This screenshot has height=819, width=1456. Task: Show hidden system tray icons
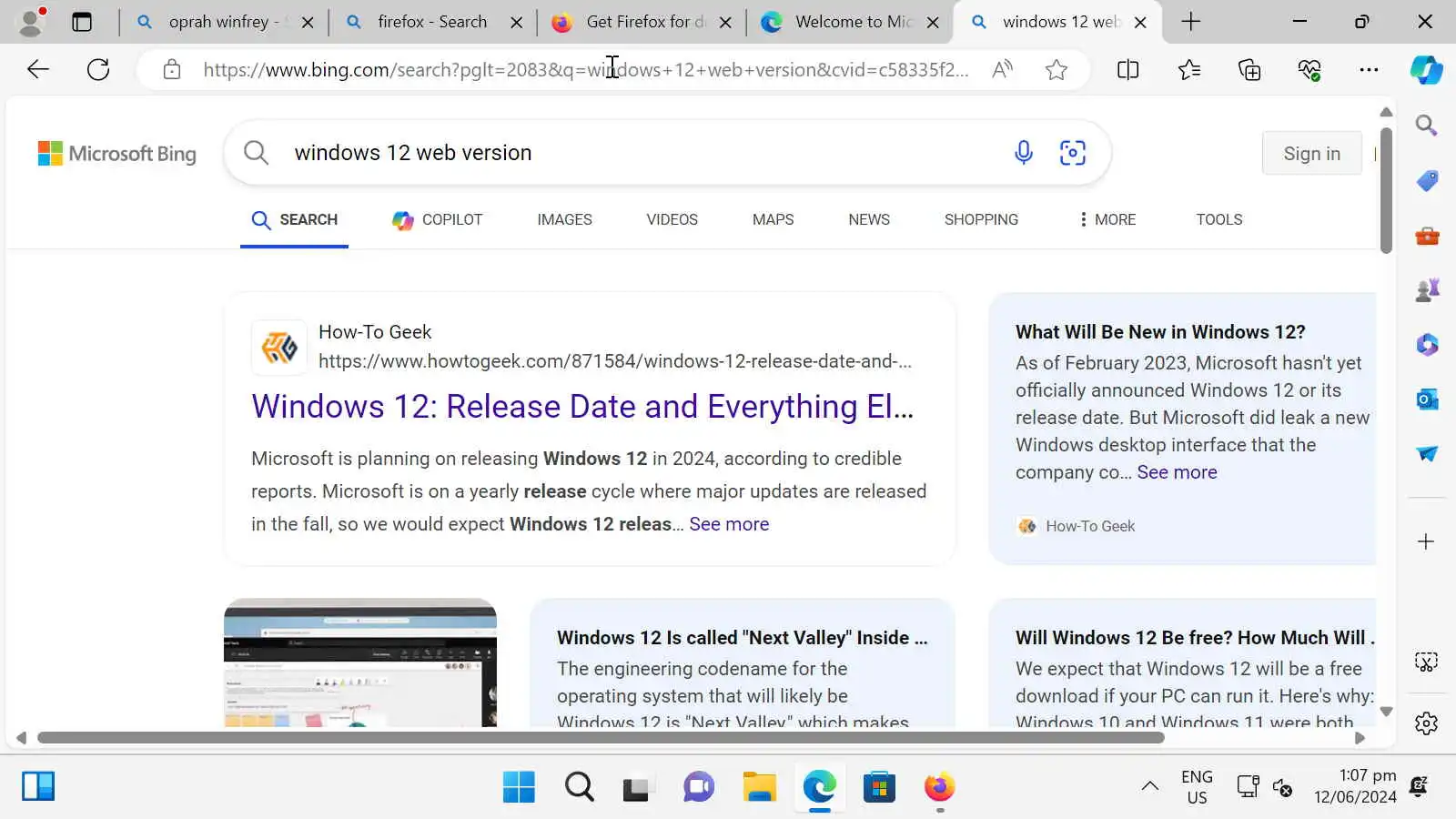point(1150,786)
